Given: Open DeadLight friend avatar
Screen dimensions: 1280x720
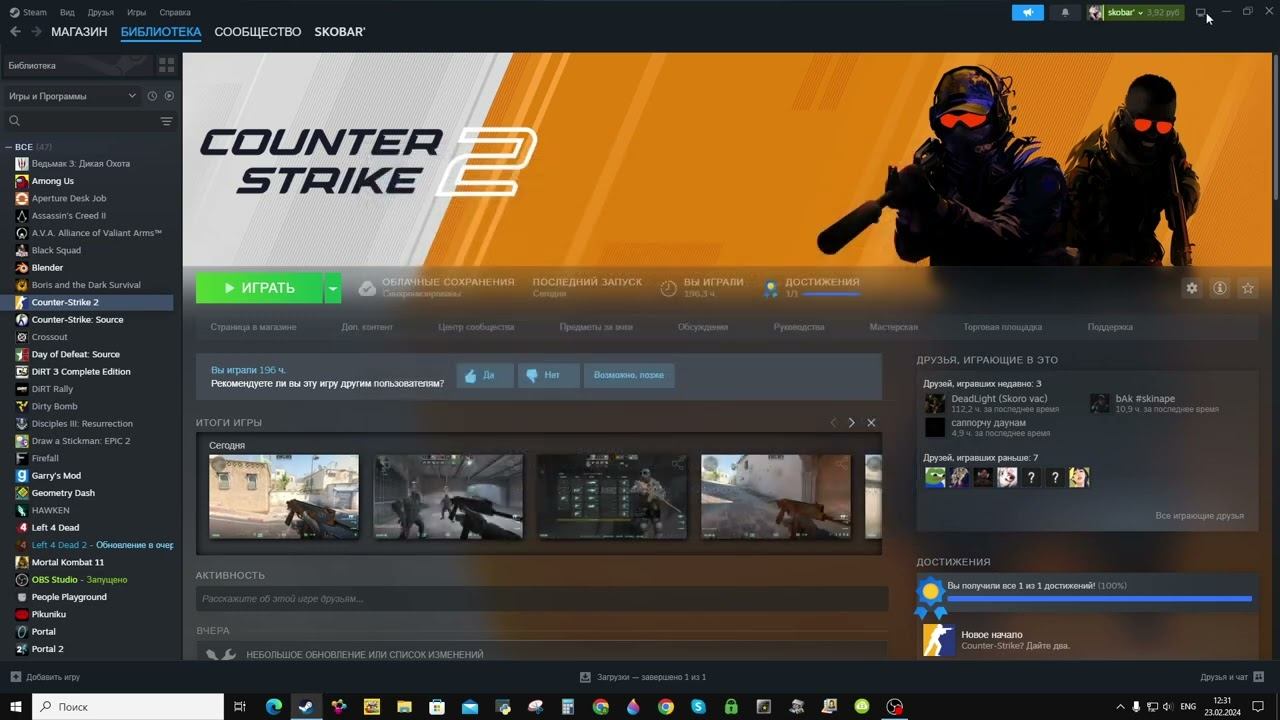Looking at the screenshot, I should coord(934,403).
